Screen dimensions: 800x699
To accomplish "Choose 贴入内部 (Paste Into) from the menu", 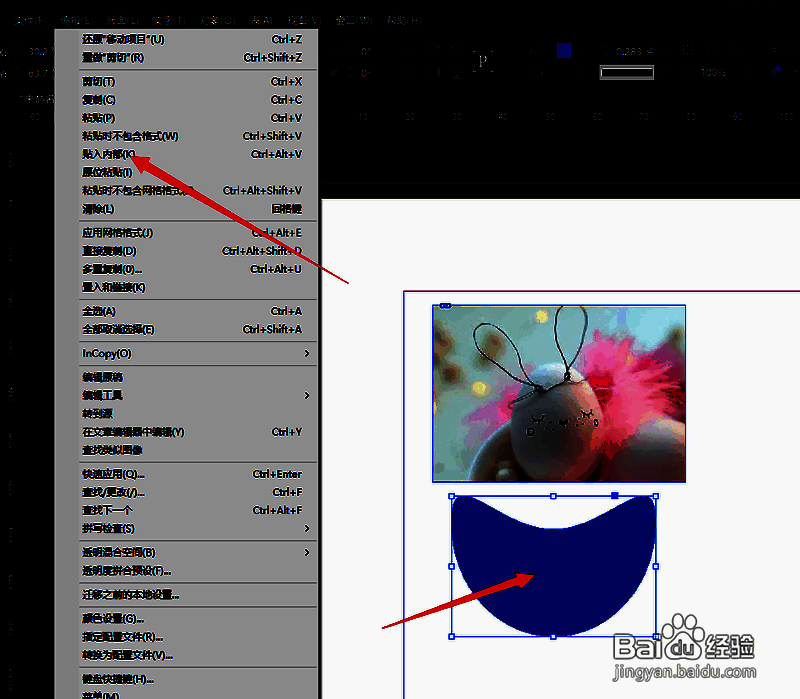I will point(108,154).
